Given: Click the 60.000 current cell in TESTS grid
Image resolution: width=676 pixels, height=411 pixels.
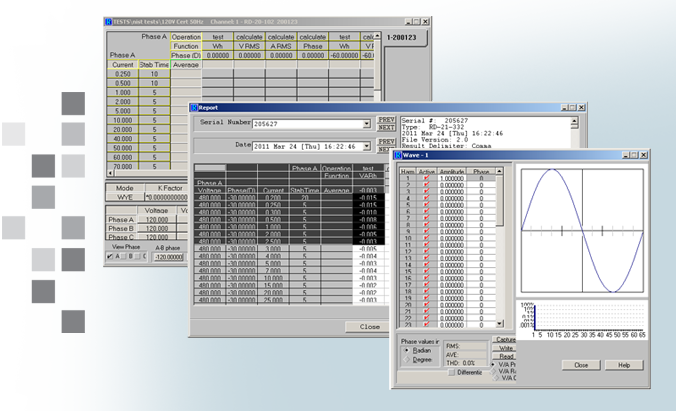Looking at the screenshot, I should [x=122, y=157].
